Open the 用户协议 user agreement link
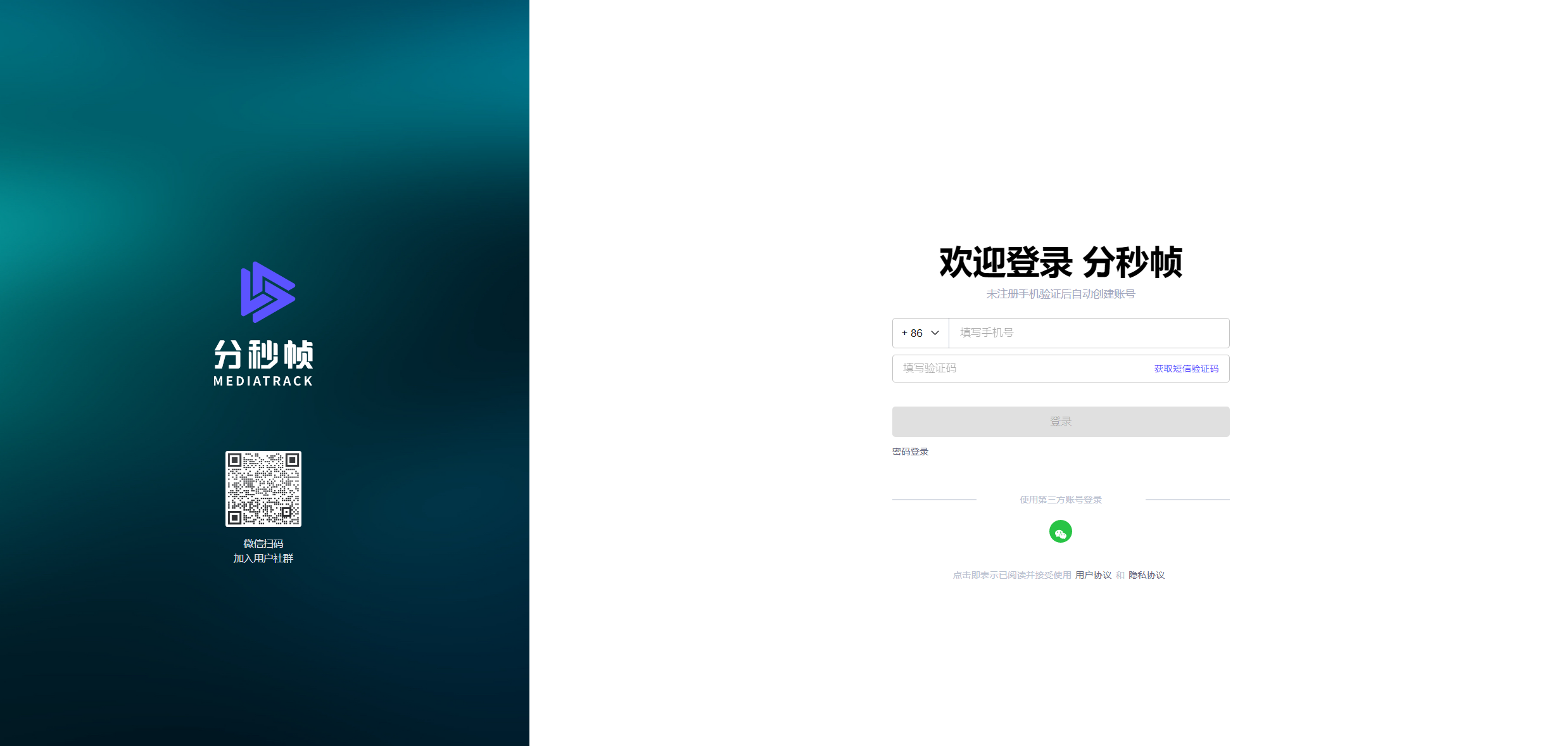This screenshot has height=746, width=1568. pyautogui.click(x=1093, y=575)
